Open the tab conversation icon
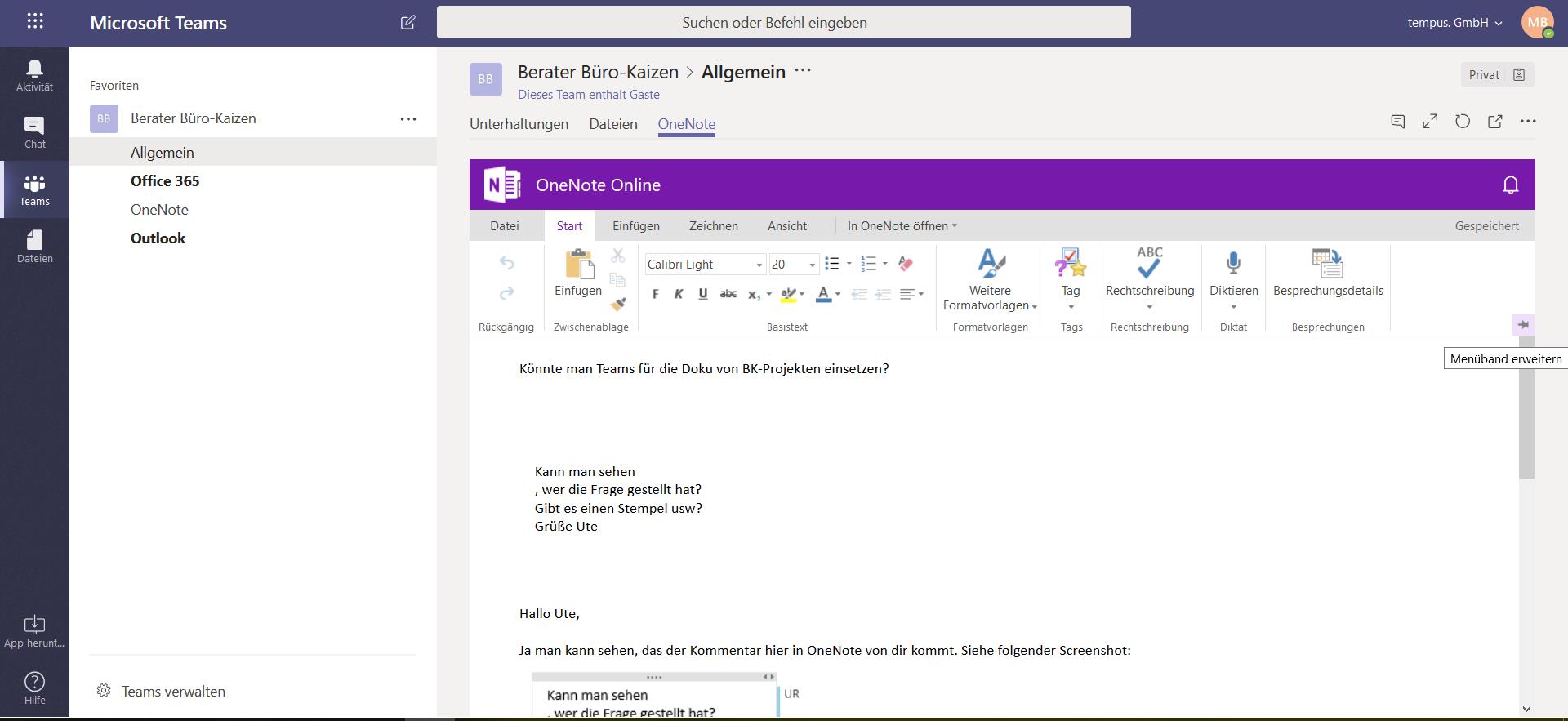1568x721 pixels. pos(1398,122)
